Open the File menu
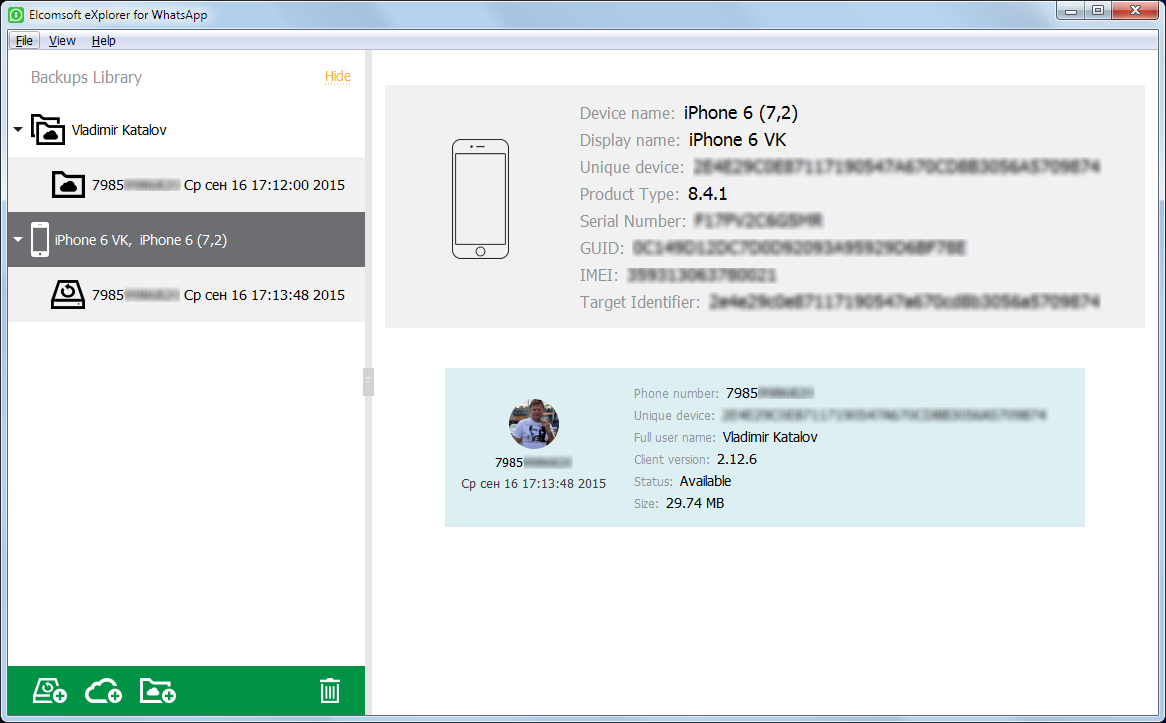The image size is (1166, 723). tap(24, 40)
